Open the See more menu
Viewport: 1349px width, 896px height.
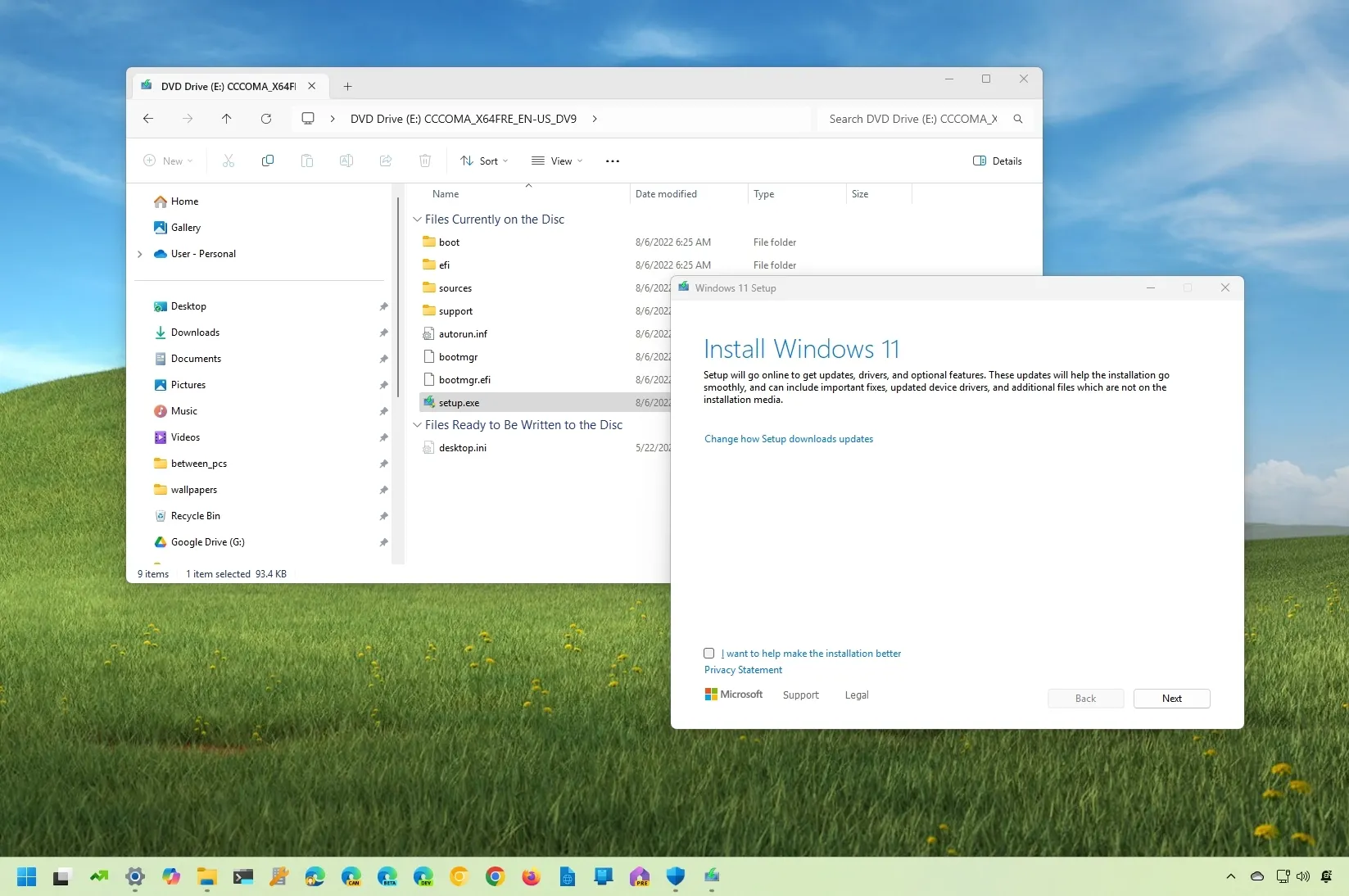612,161
